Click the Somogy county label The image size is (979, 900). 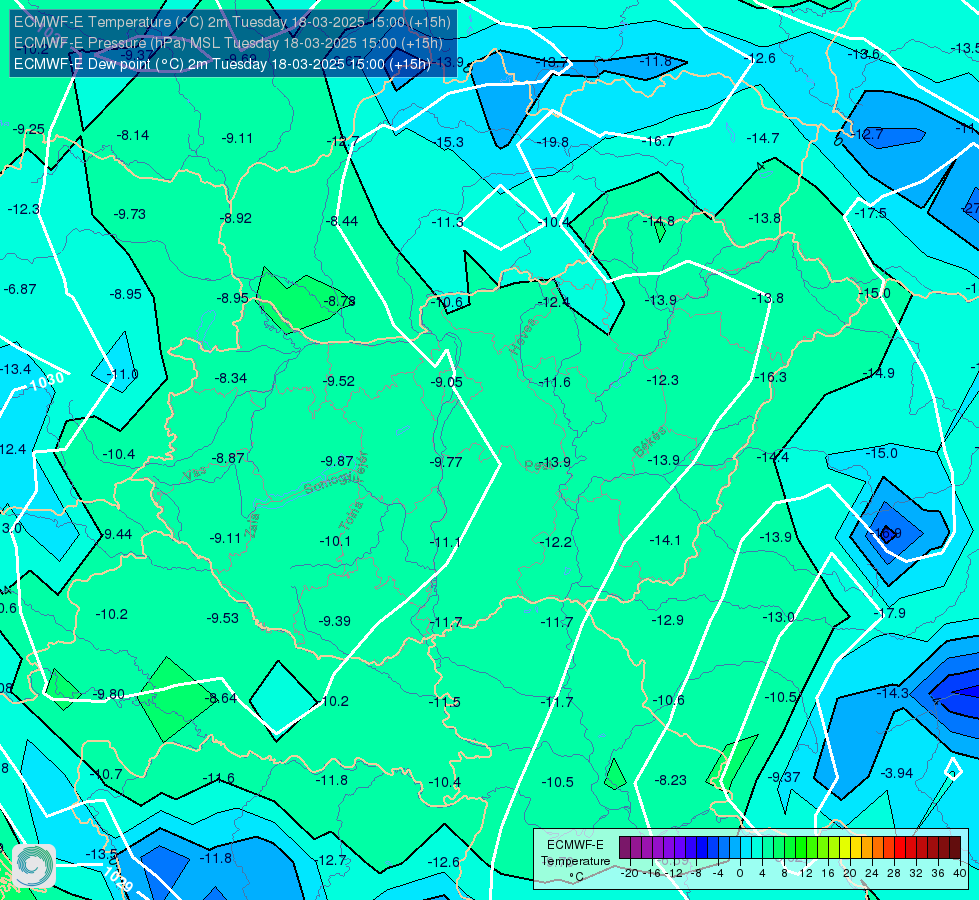325,484
